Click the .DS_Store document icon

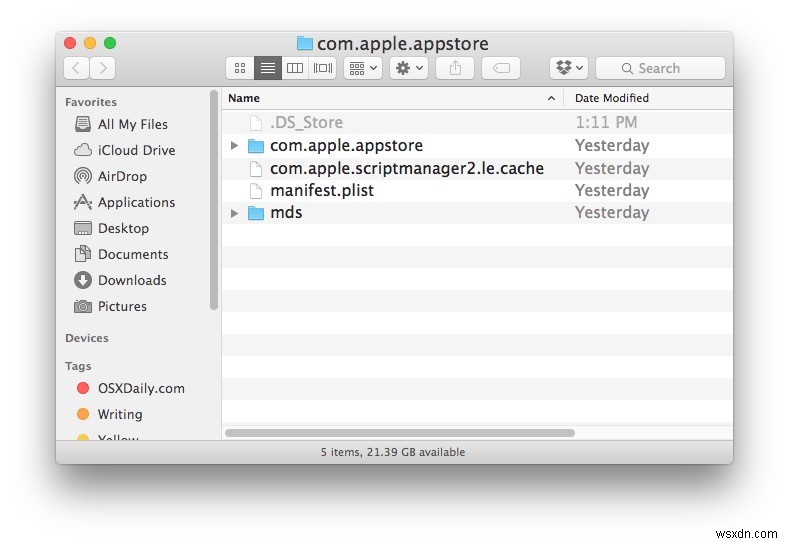coord(256,123)
